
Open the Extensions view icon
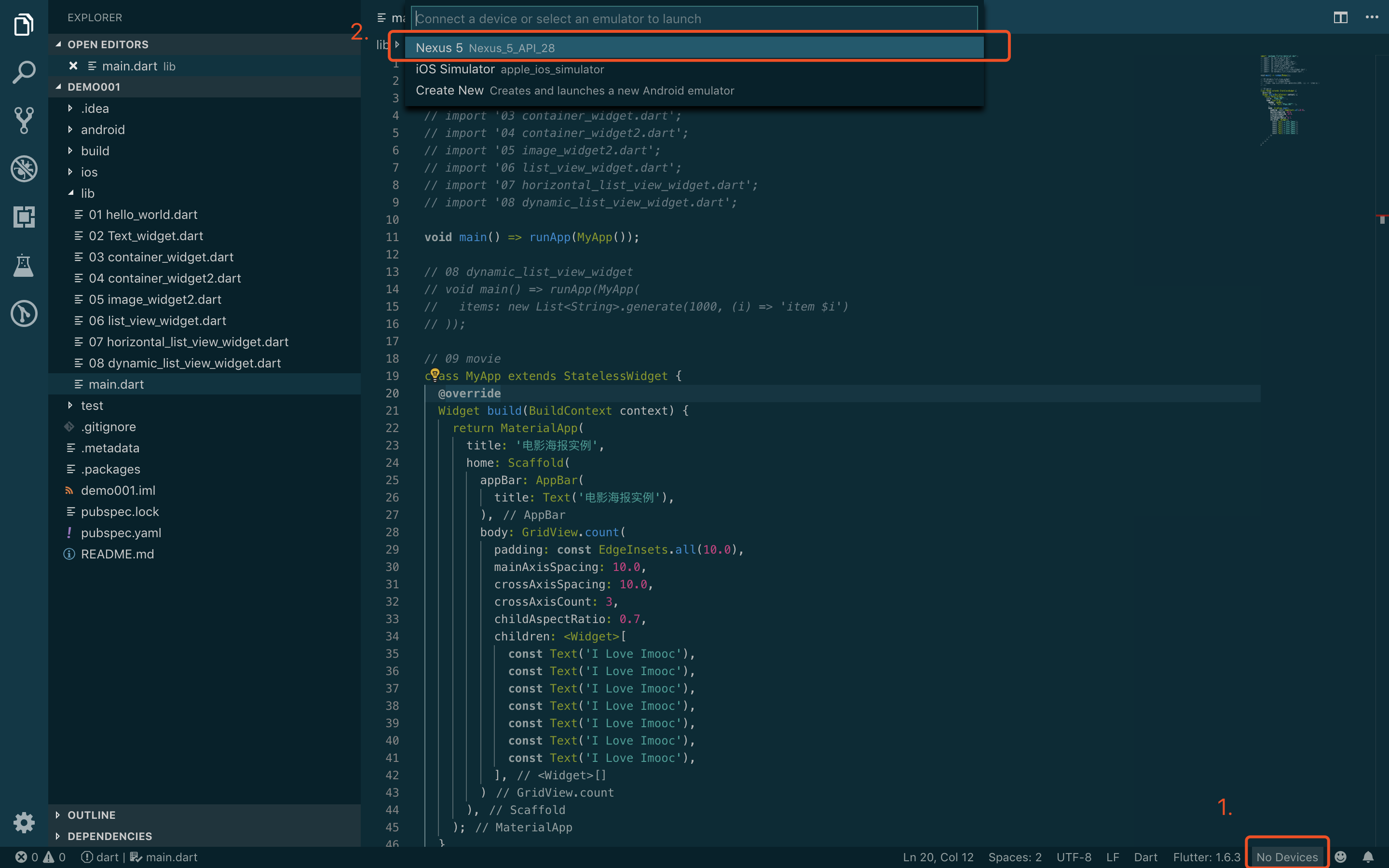click(x=24, y=217)
